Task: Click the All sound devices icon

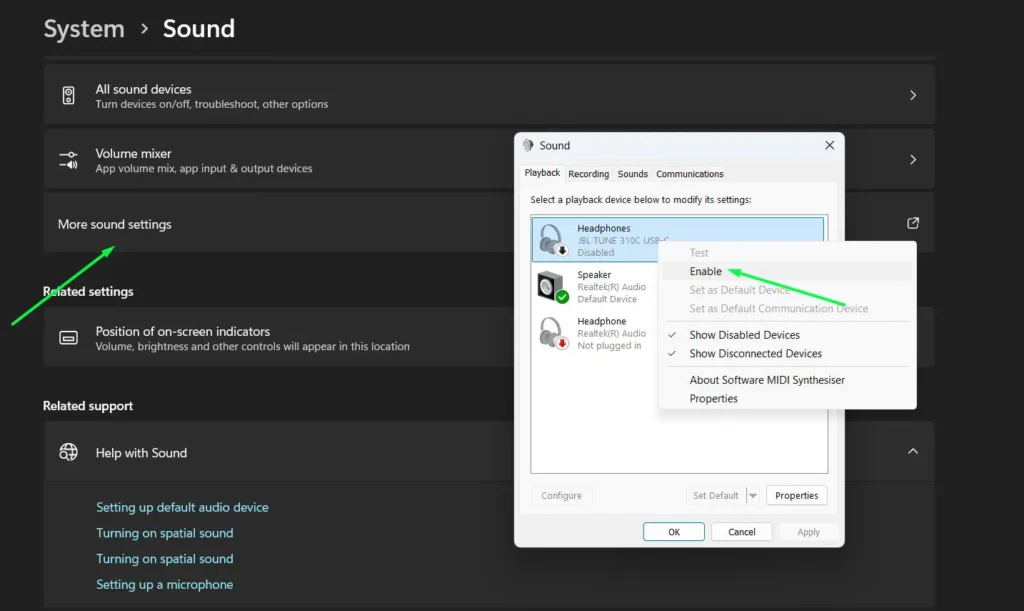Action: pos(68,94)
